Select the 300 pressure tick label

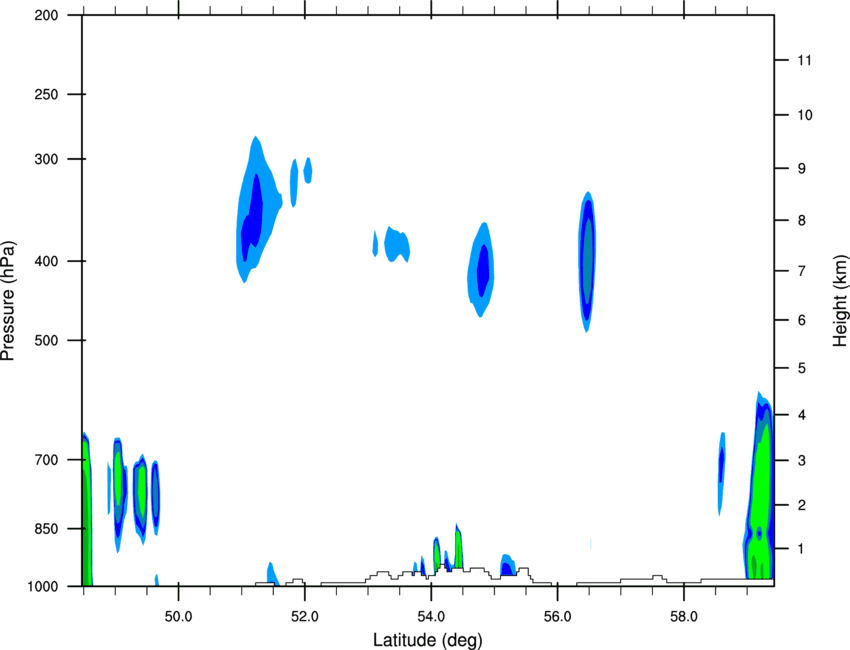click(x=47, y=159)
